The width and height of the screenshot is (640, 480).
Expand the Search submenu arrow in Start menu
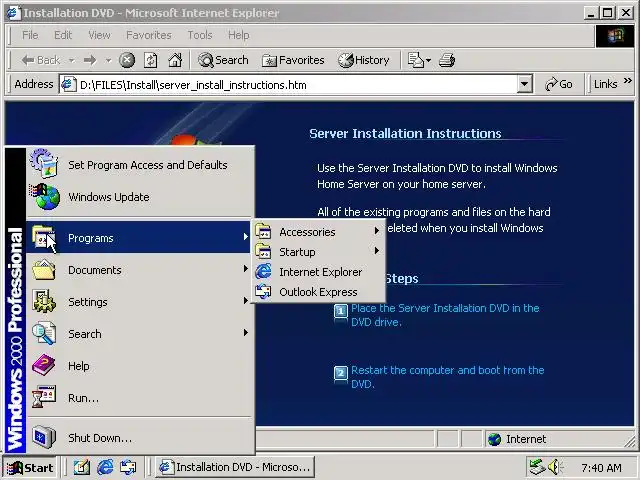[x=246, y=333]
